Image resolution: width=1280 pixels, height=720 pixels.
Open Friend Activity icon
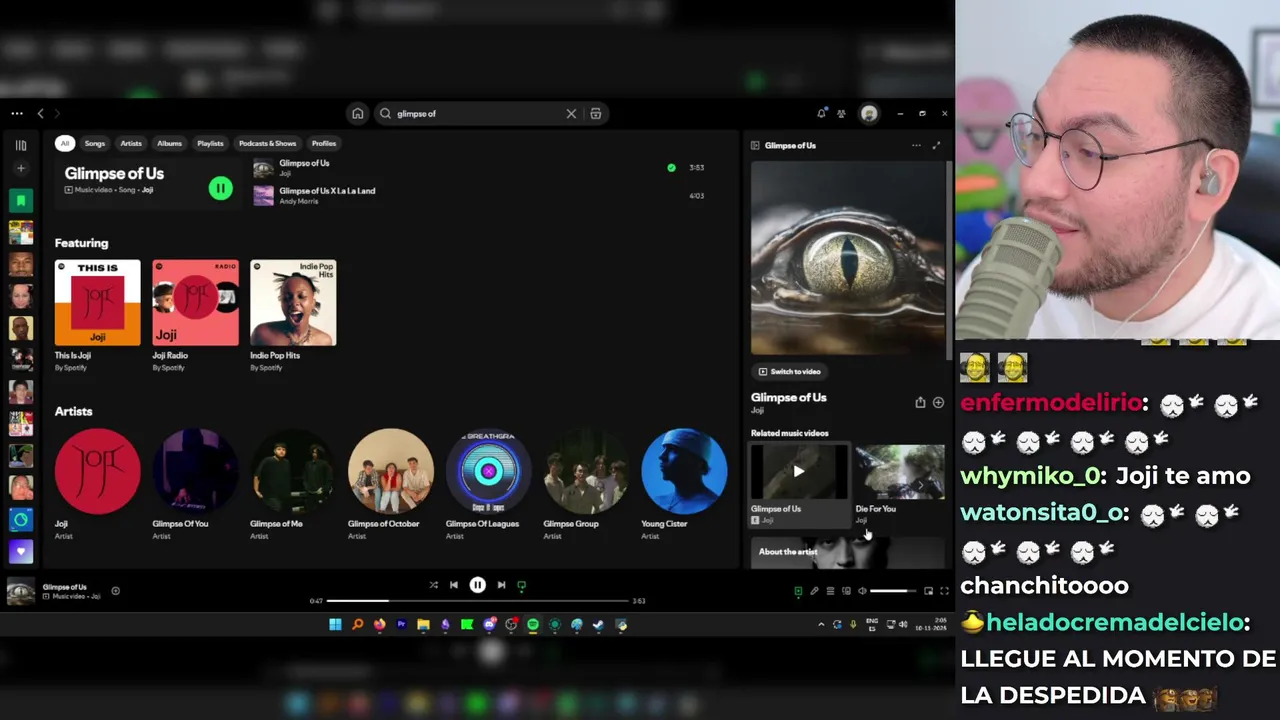pyautogui.click(x=841, y=114)
